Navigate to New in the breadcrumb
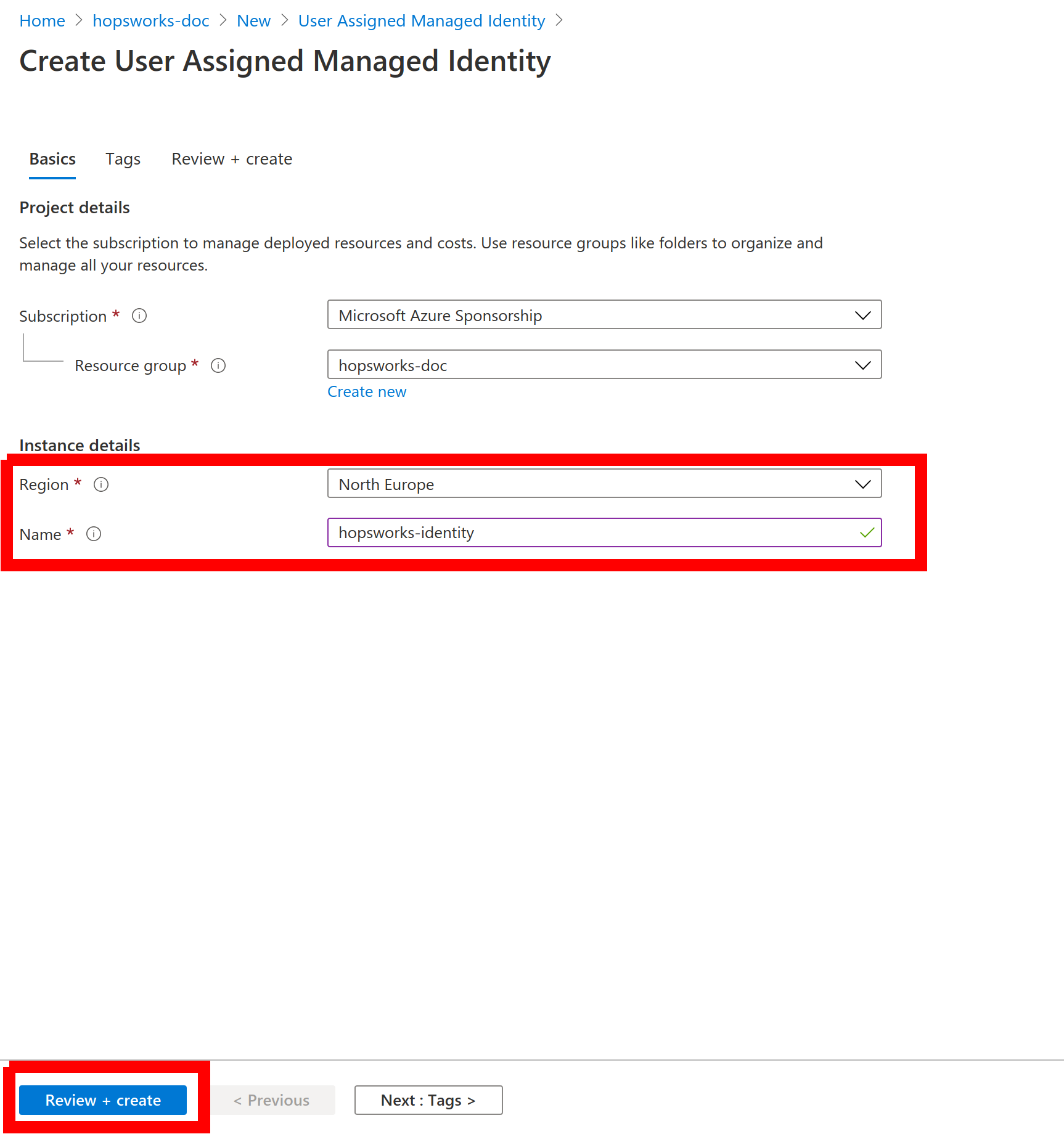This screenshot has width=1064, height=1134. pyautogui.click(x=253, y=21)
